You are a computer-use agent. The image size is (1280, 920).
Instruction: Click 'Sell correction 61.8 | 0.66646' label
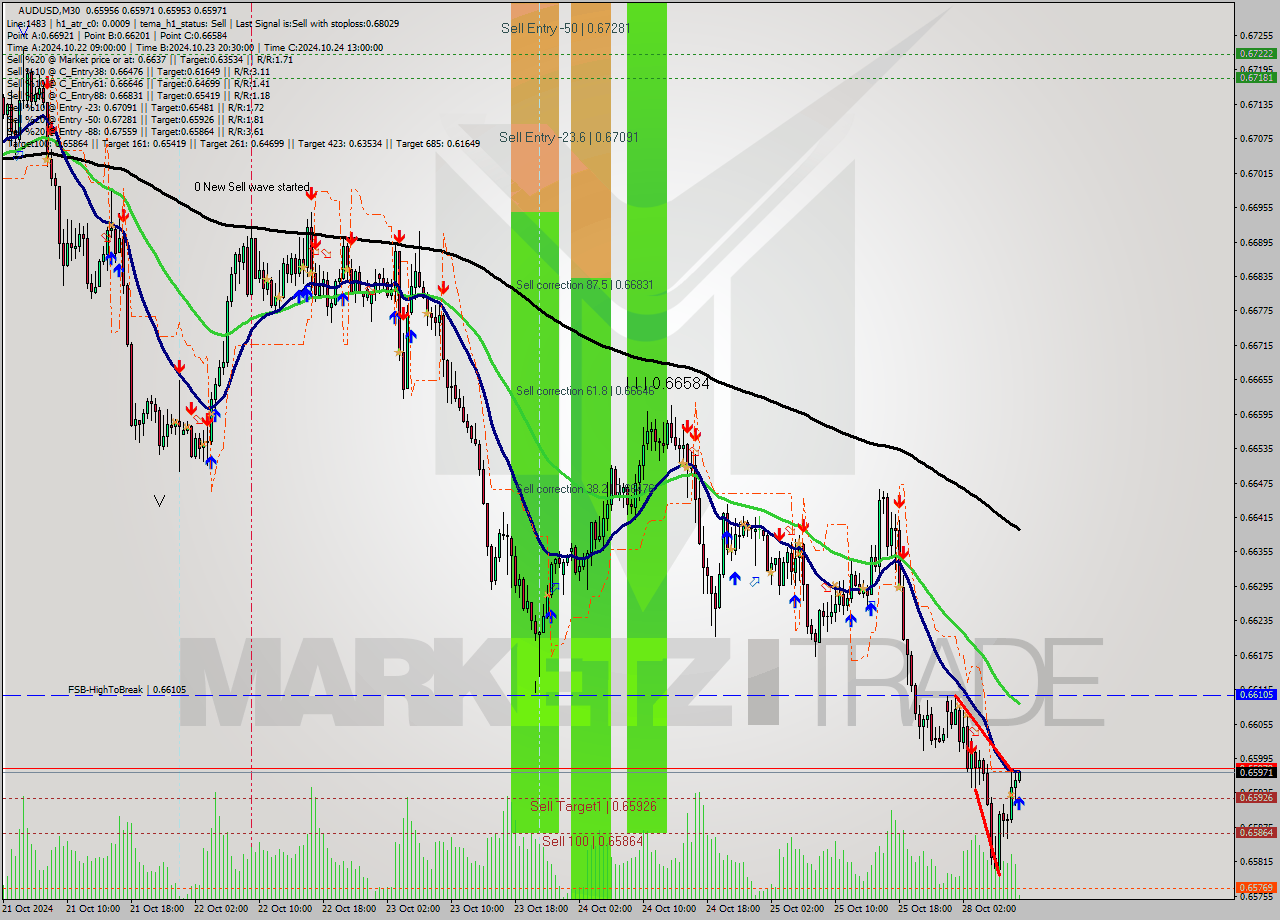[584, 391]
